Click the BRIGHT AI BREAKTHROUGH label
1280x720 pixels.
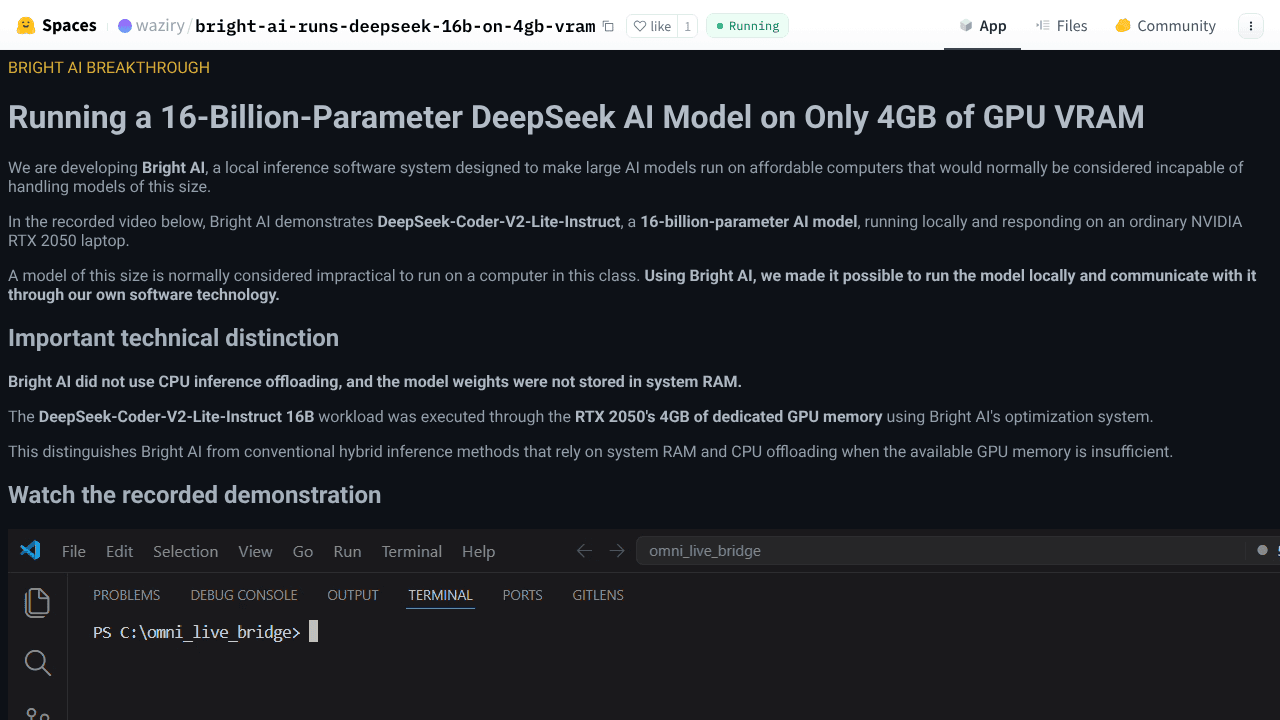coord(109,68)
